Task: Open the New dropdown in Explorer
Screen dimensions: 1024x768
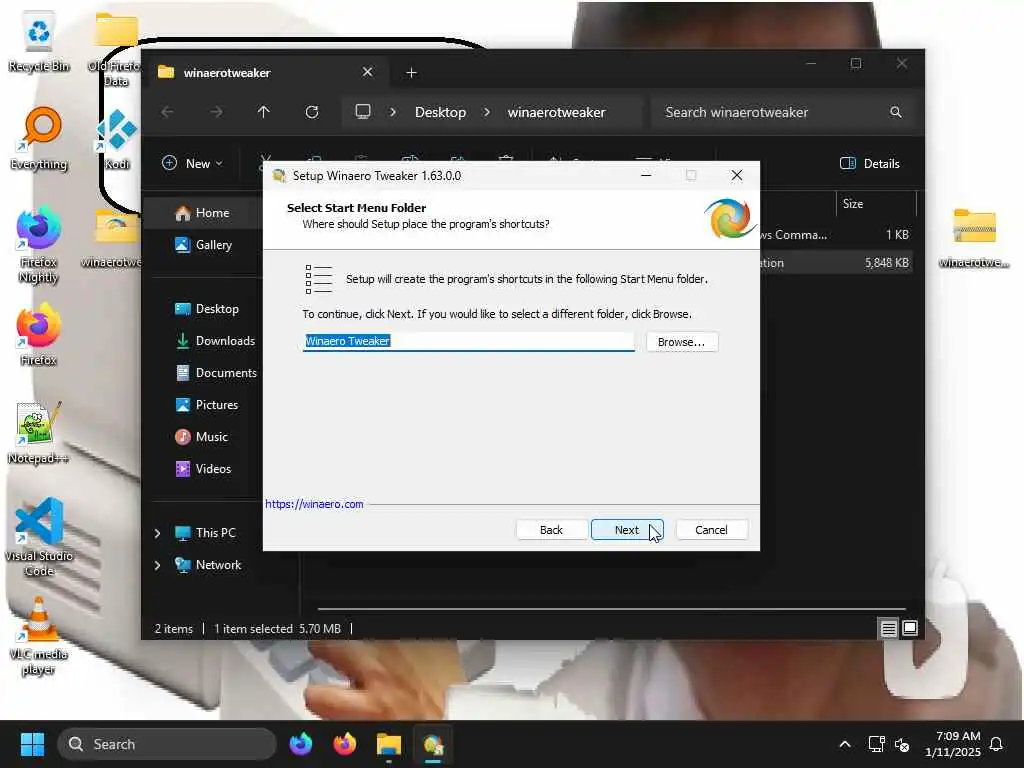Action: 192,163
